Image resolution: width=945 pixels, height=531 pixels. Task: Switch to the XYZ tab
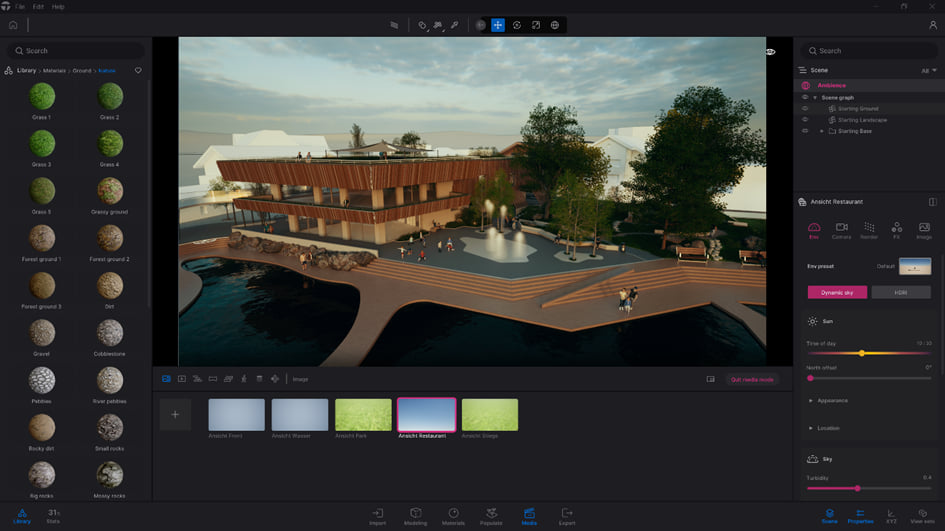[891, 515]
